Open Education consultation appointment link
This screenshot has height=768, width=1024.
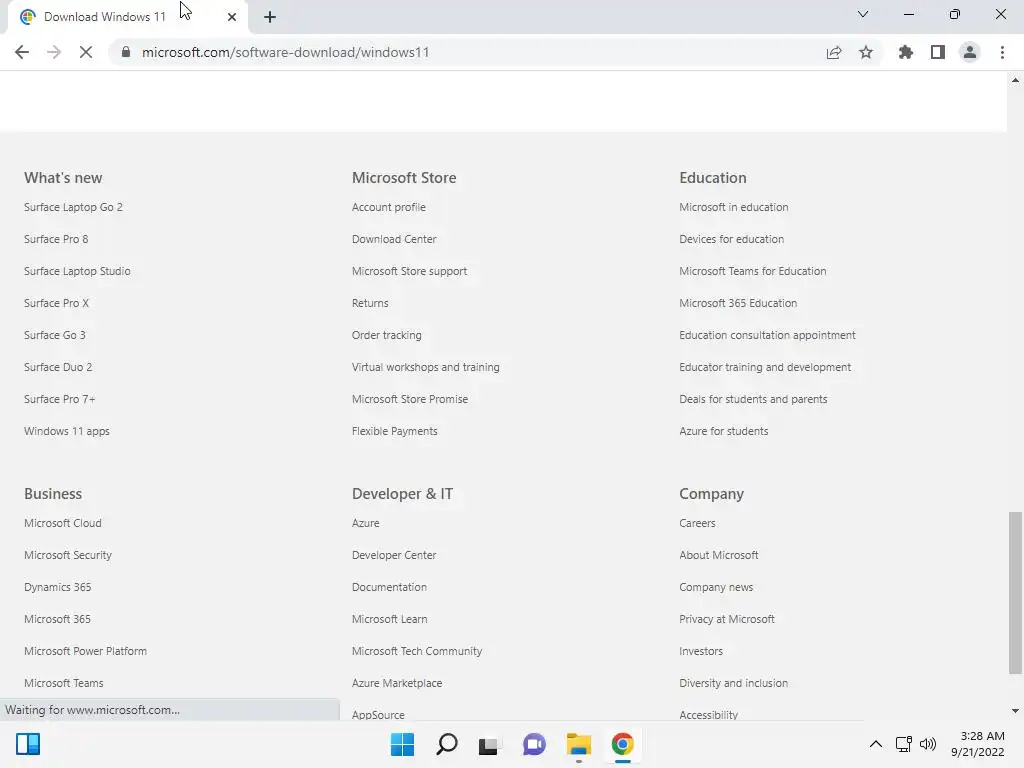tap(767, 335)
